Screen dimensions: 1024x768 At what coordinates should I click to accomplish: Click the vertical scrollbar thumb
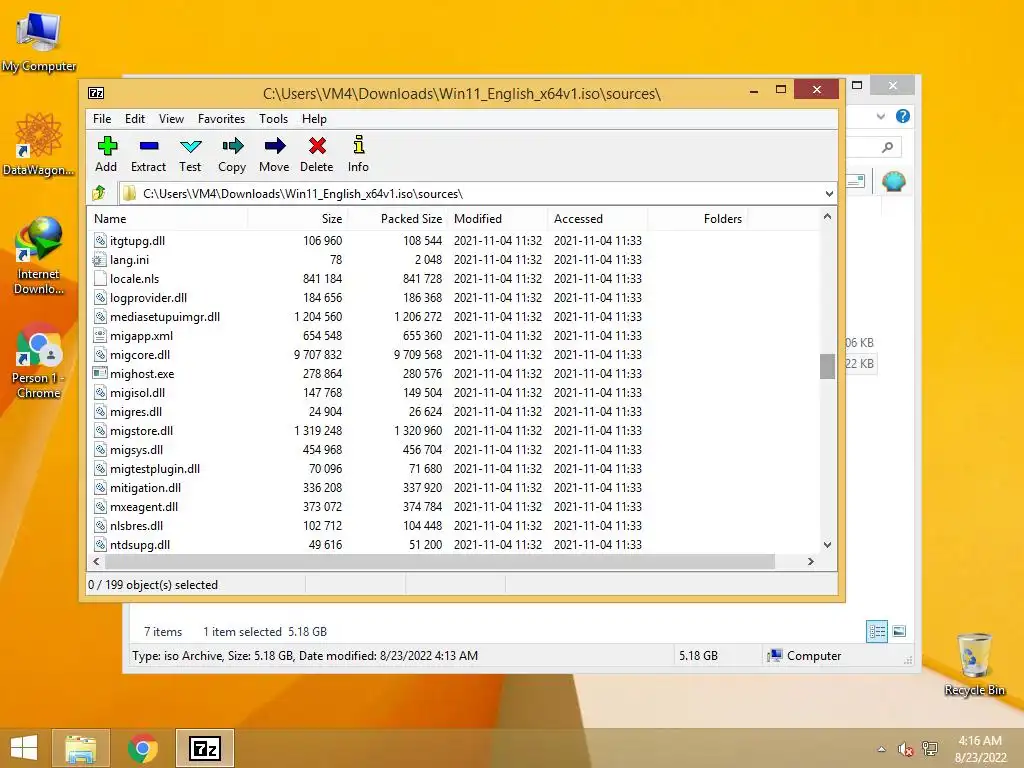click(827, 366)
